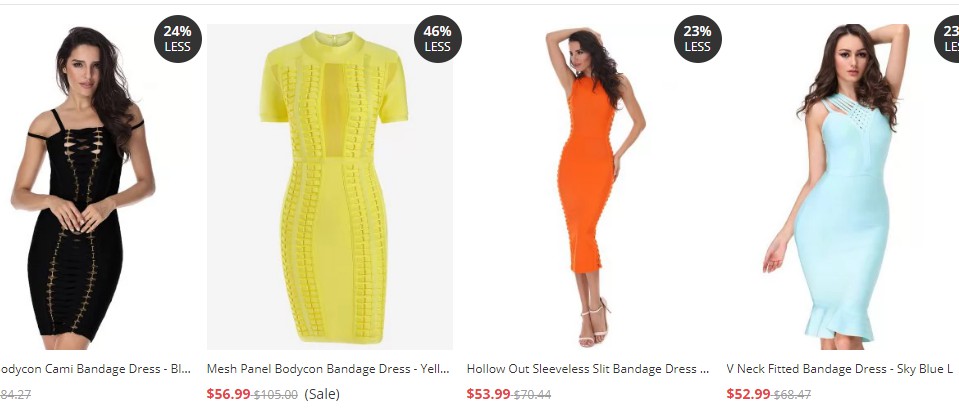Click the $52.99 price of blue dress
This screenshot has height=408, width=959.
pyautogui.click(x=748, y=394)
